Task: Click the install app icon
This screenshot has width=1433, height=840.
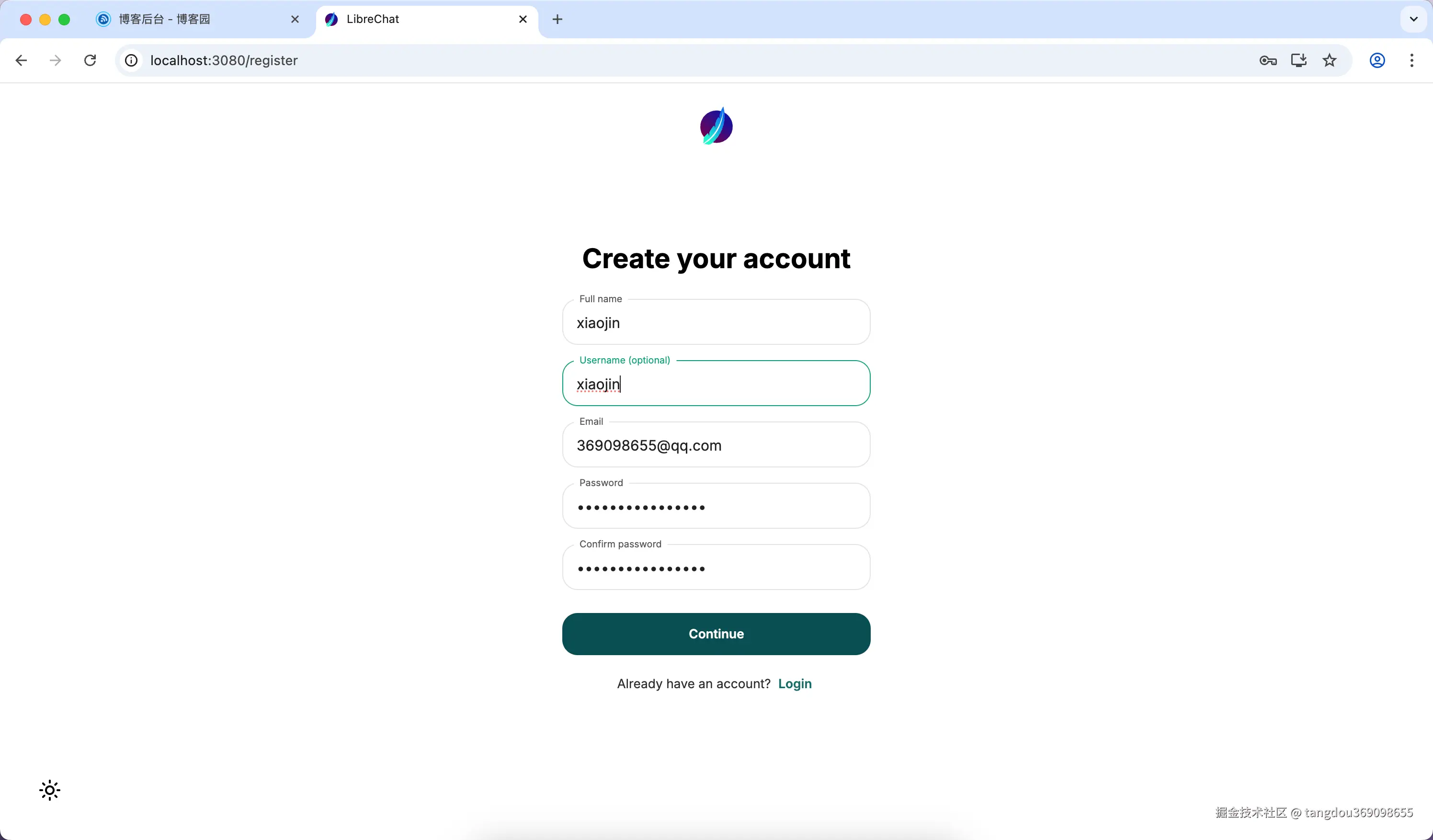Action: click(1298, 60)
